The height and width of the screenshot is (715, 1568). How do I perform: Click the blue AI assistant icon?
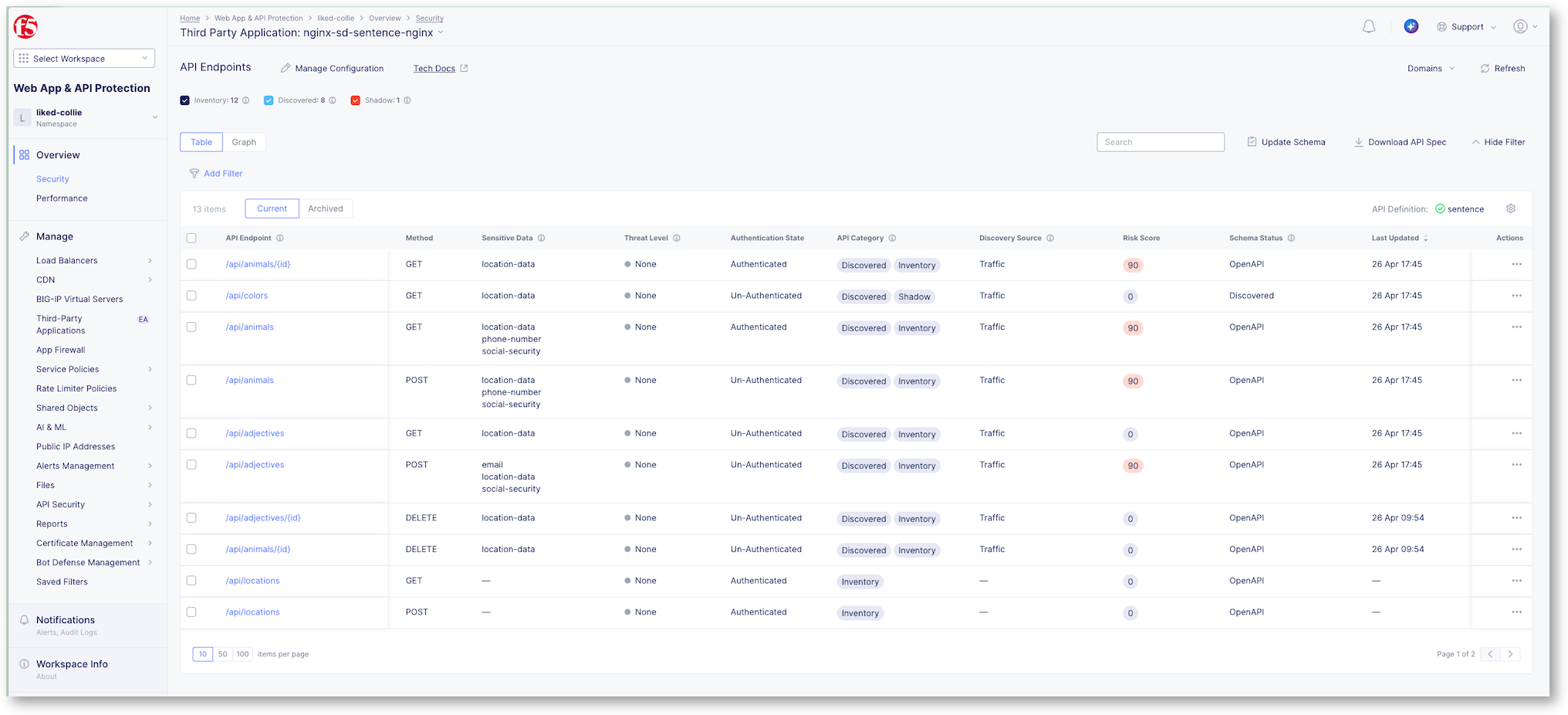coord(1411,26)
